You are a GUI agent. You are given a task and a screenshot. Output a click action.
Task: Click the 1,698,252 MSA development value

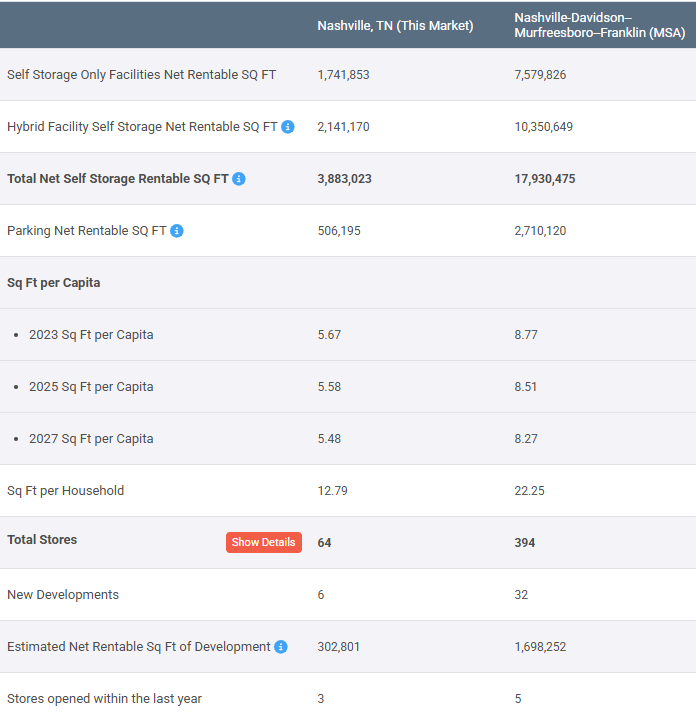pos(540,647)
